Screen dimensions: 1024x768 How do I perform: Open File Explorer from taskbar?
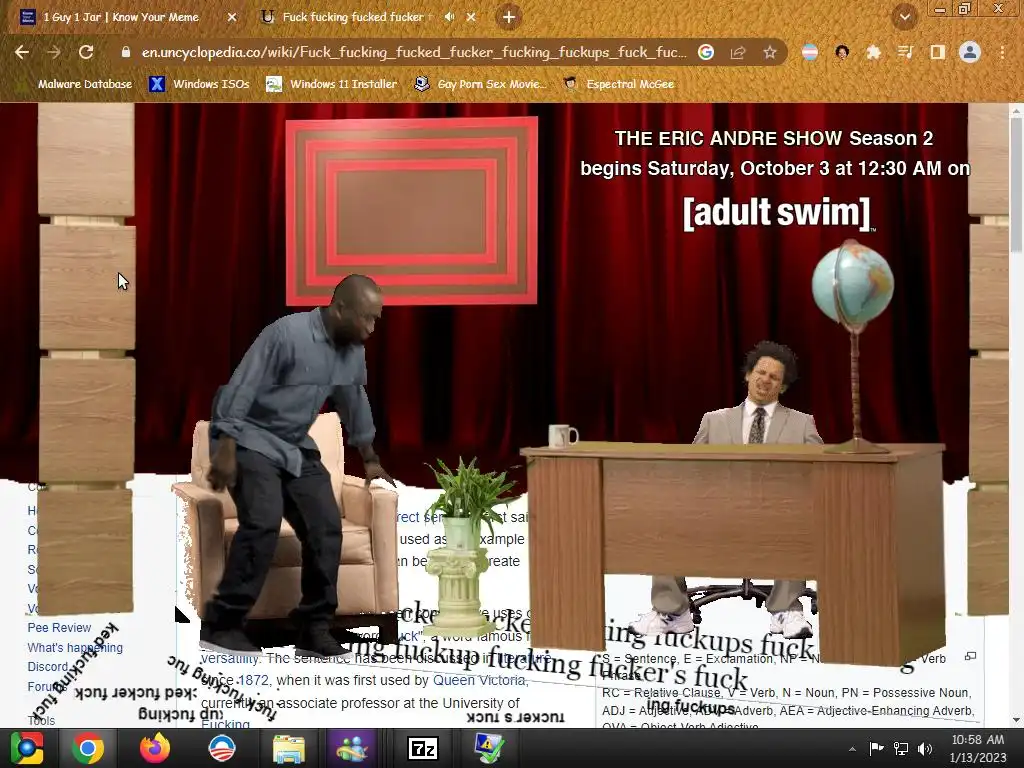(289, 749)
